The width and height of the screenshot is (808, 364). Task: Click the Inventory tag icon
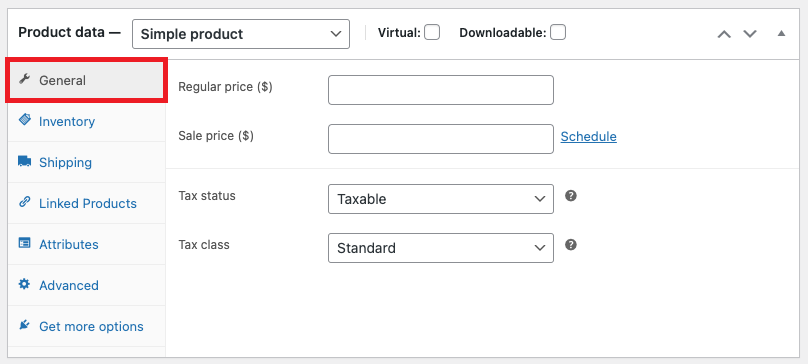[x=24, y=120]
